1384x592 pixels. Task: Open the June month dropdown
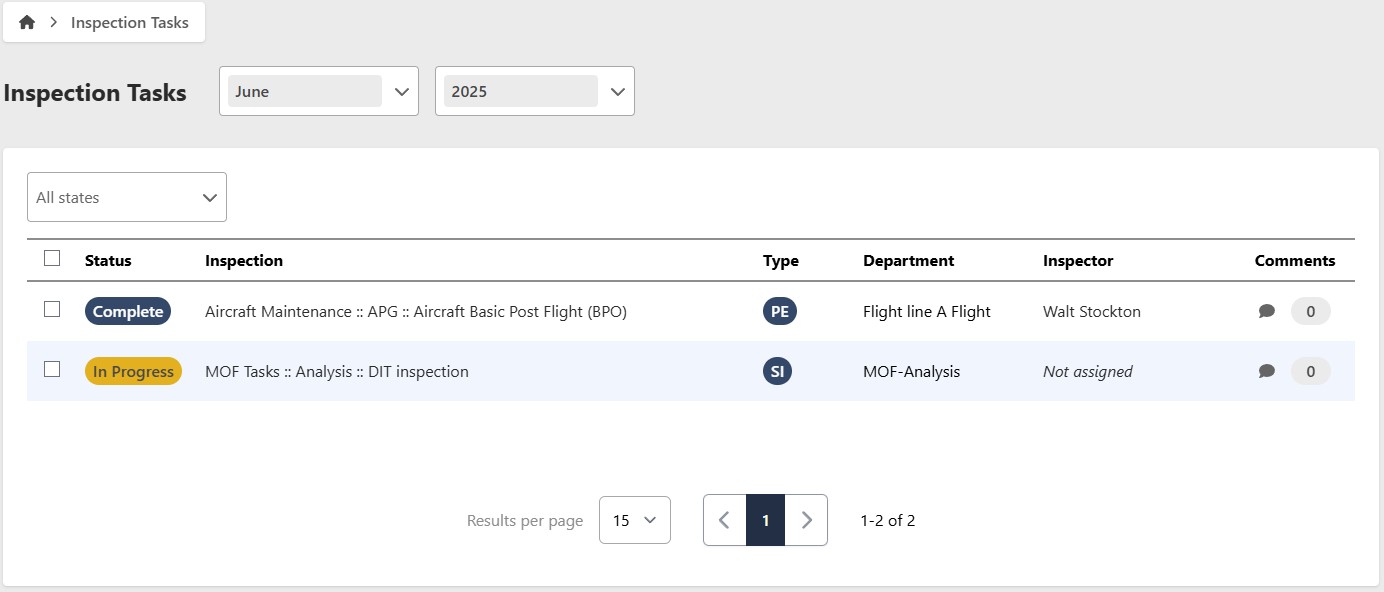[318, 91]
